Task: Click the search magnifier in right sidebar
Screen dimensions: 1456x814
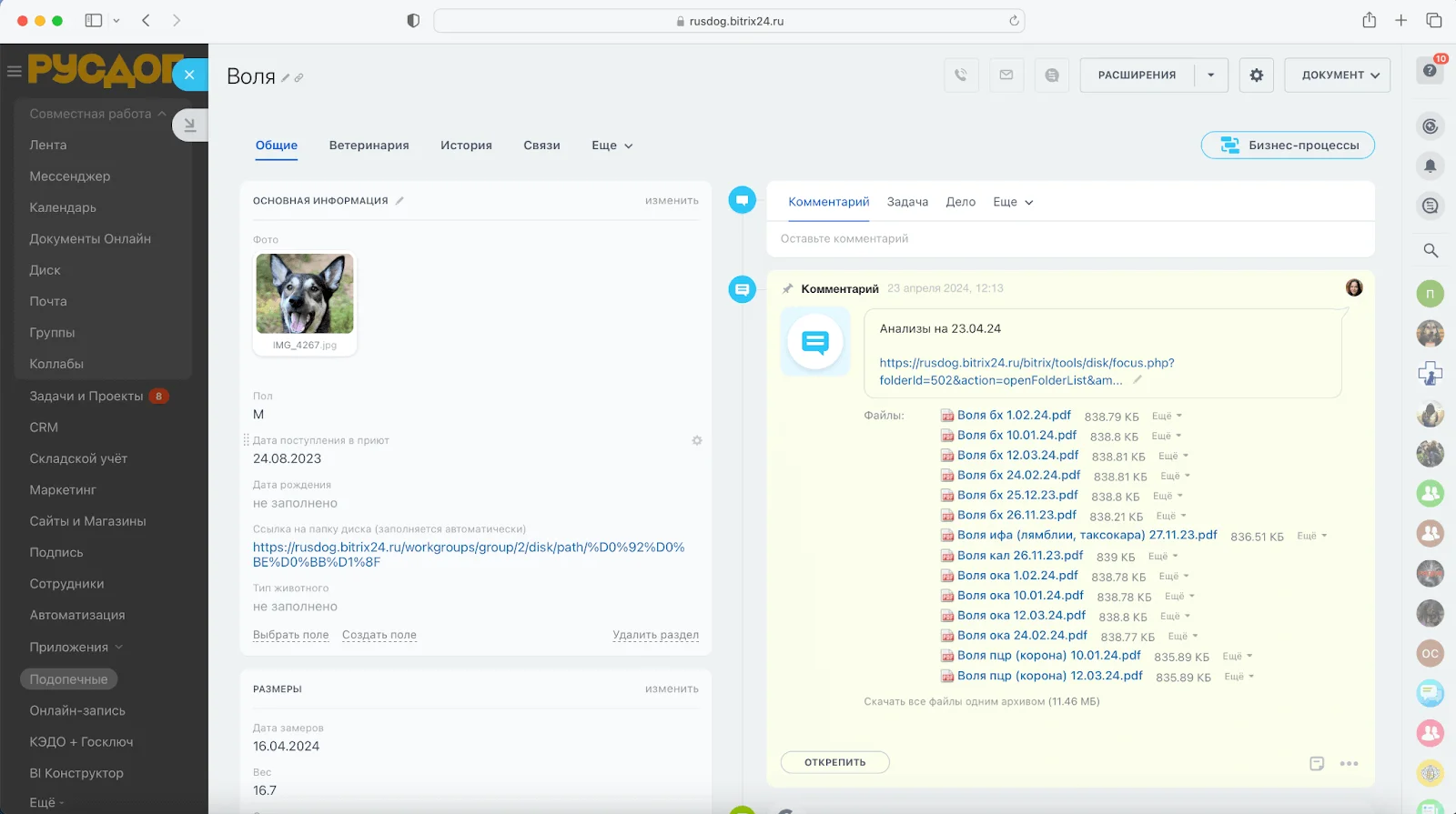Action: (1431, 250)
